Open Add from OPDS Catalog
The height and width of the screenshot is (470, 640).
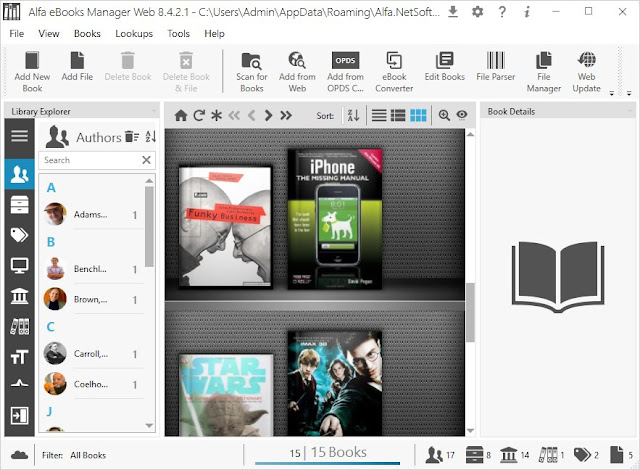345,72
